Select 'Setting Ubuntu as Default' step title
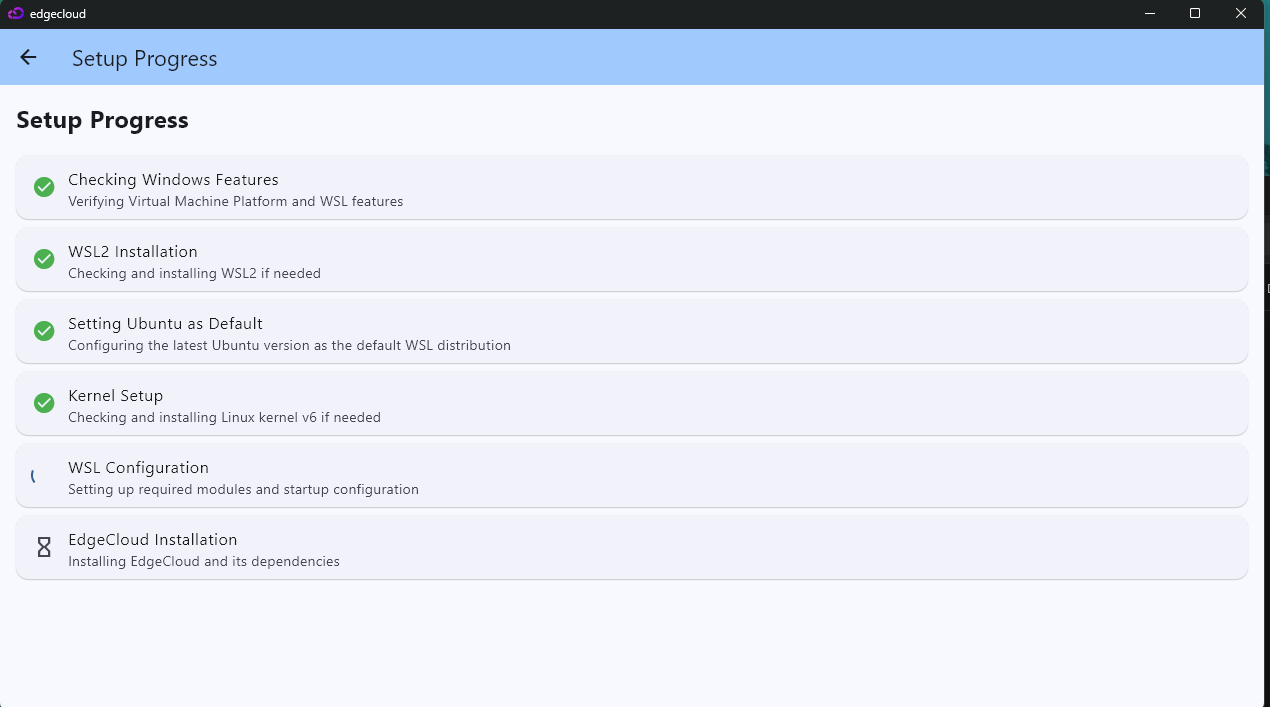The height and width of the screenshot is (707, 1270). click(x=165, y=324)
